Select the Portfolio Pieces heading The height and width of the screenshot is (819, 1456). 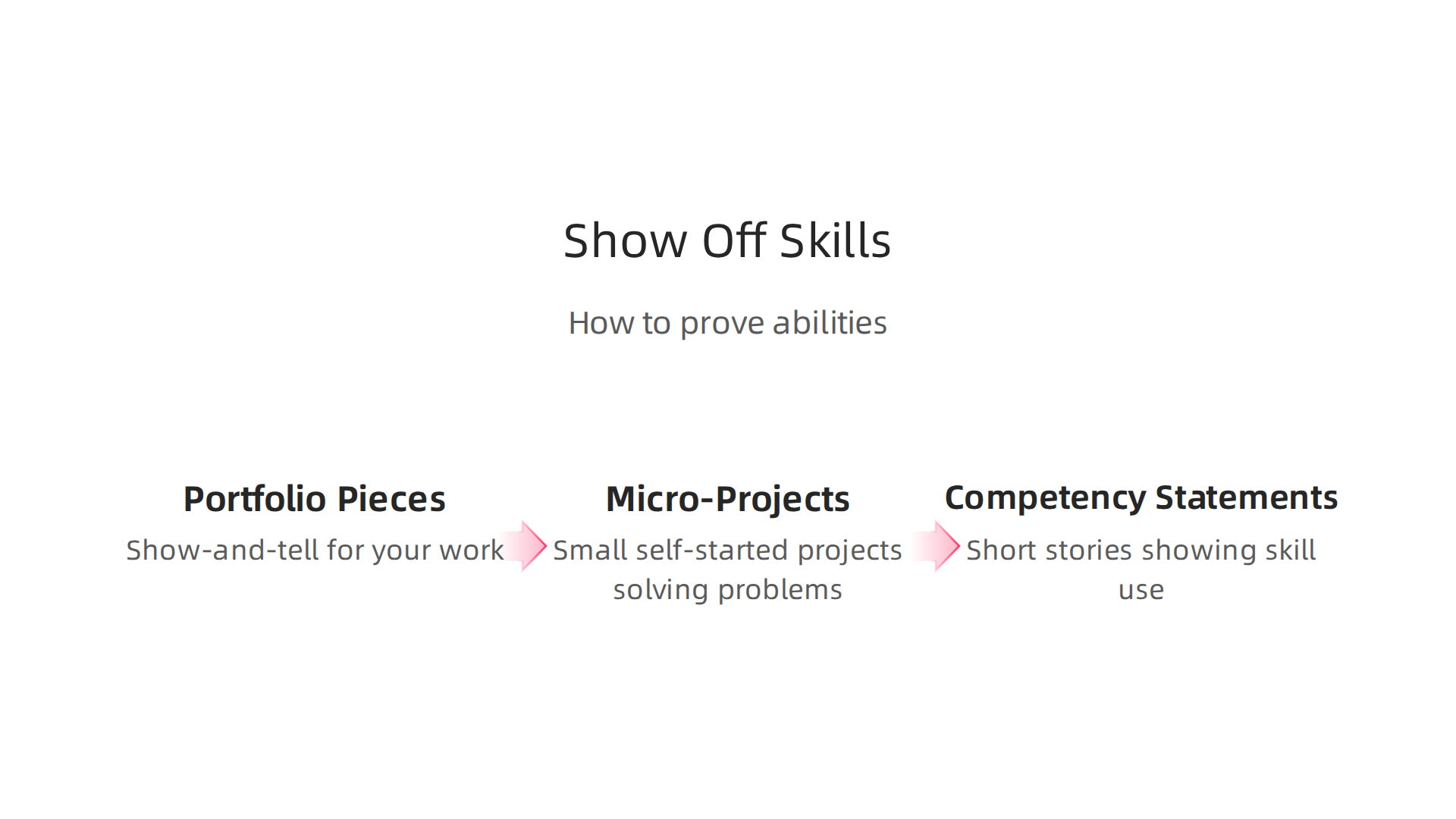(315, 499)
